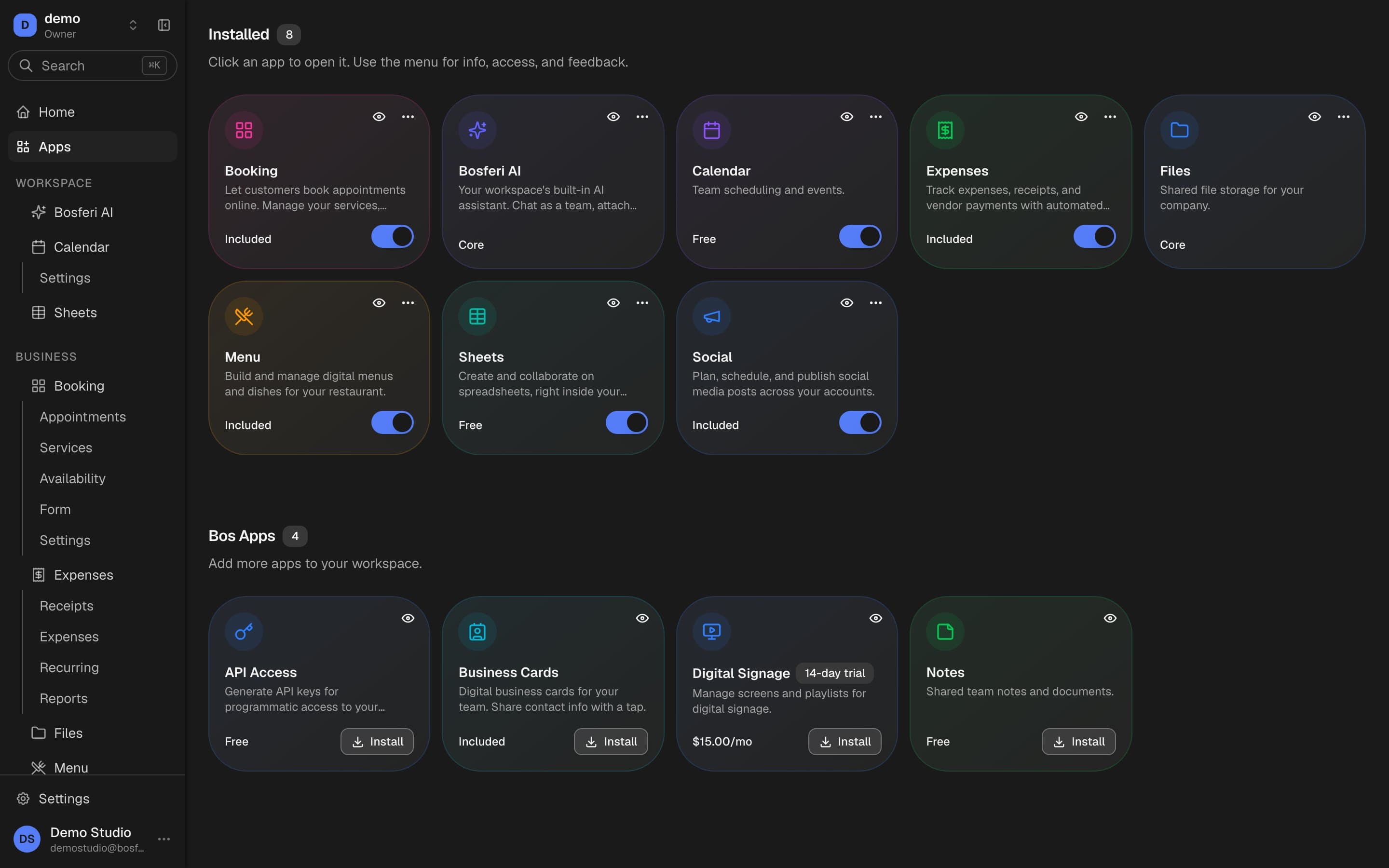Preview Digital Signage via eye icon
Image resolution: width=1389 pixels, height=868 pixels.
[876, 618]
